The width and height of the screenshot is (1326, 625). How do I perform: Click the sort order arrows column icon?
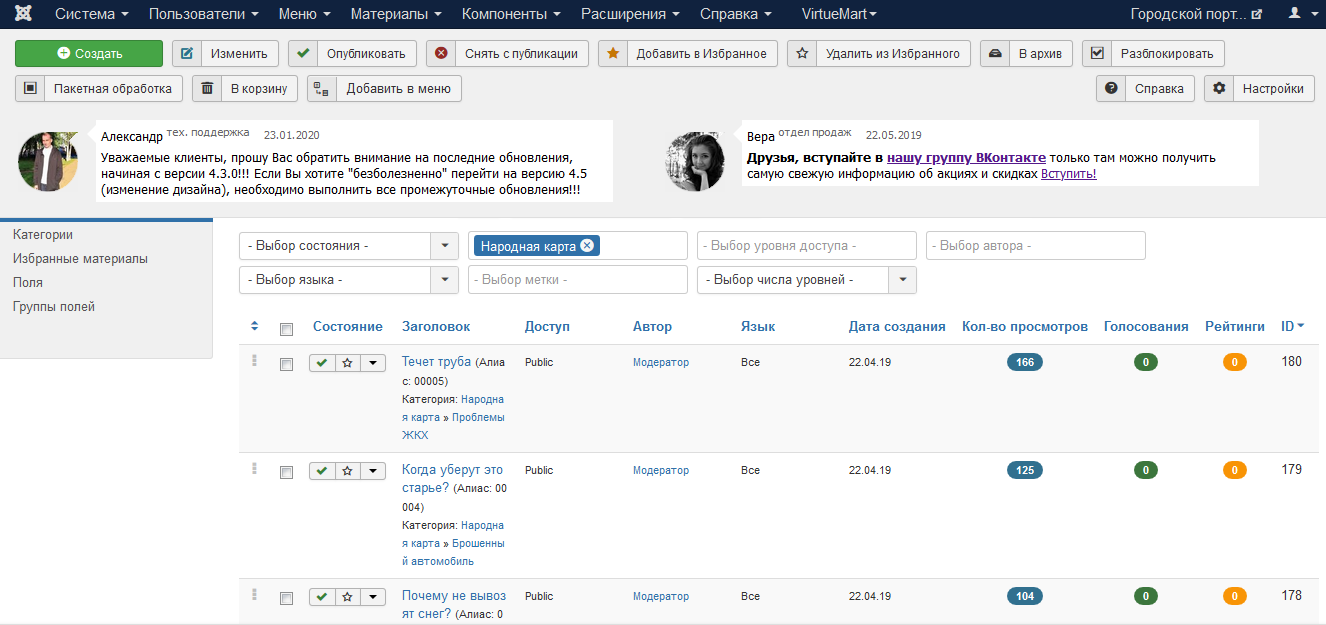coord(254,326)
